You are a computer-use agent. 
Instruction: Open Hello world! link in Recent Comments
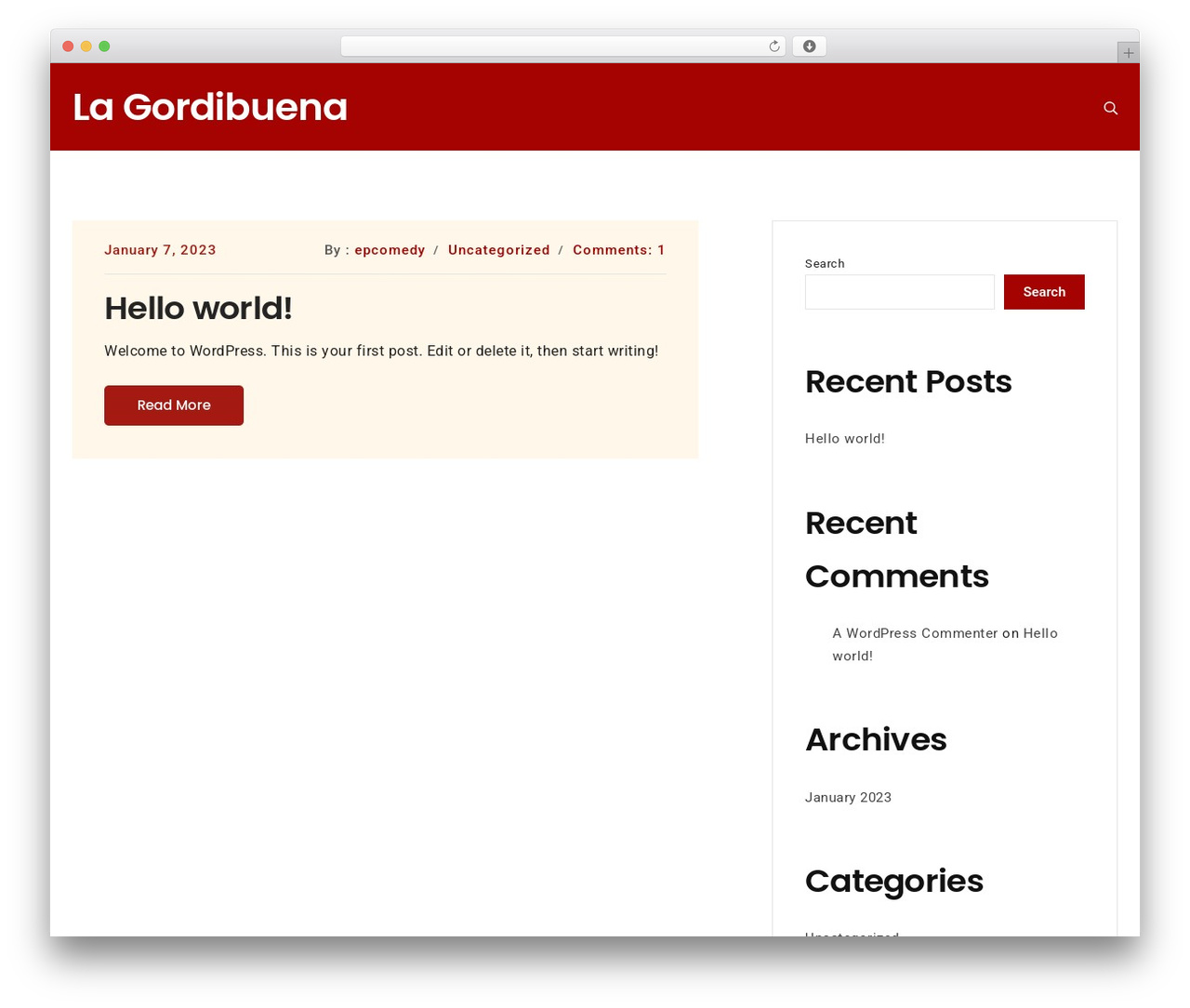pyautogui.click(x=945, y=644)
